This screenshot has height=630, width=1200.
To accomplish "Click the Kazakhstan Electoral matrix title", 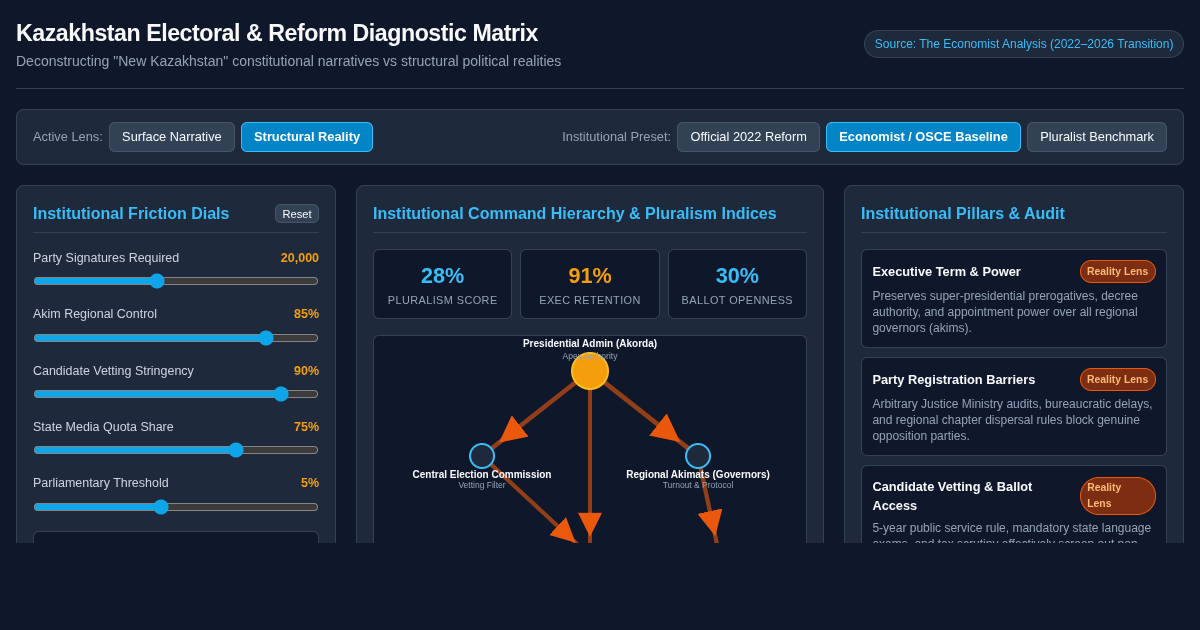I will pyautogui.click(x=277, y=33).
